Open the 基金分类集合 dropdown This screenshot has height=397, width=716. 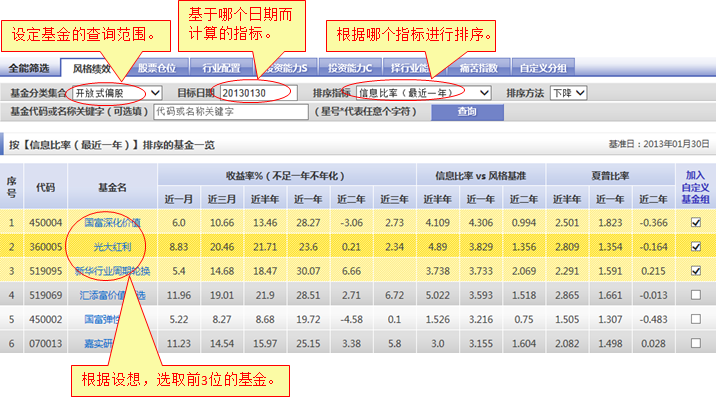(117, 93)
